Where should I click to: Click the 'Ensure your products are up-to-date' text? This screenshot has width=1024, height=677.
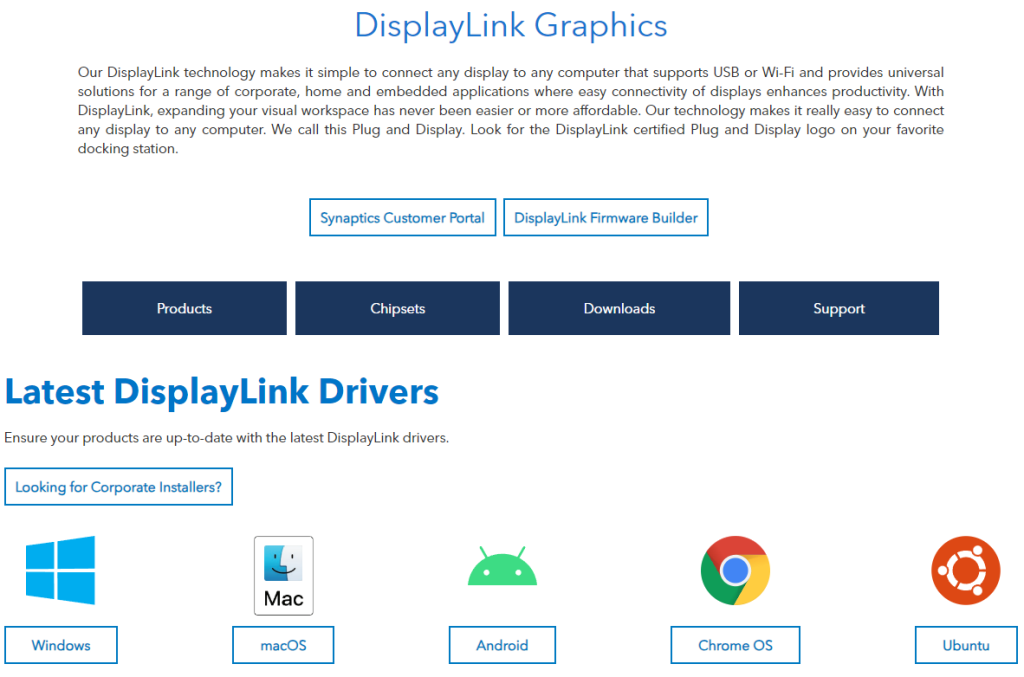click(226, 438)
